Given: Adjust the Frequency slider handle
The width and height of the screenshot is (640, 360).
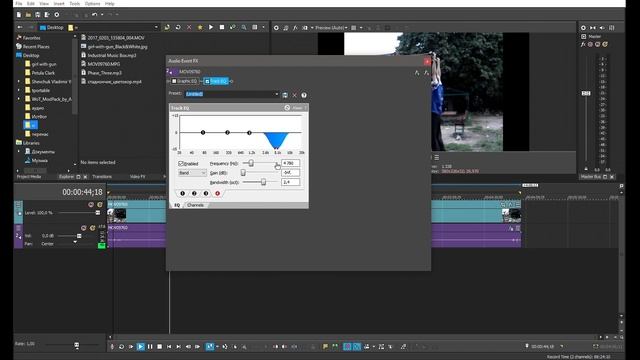Looking at the screenshot, I should tap(251, 163).
